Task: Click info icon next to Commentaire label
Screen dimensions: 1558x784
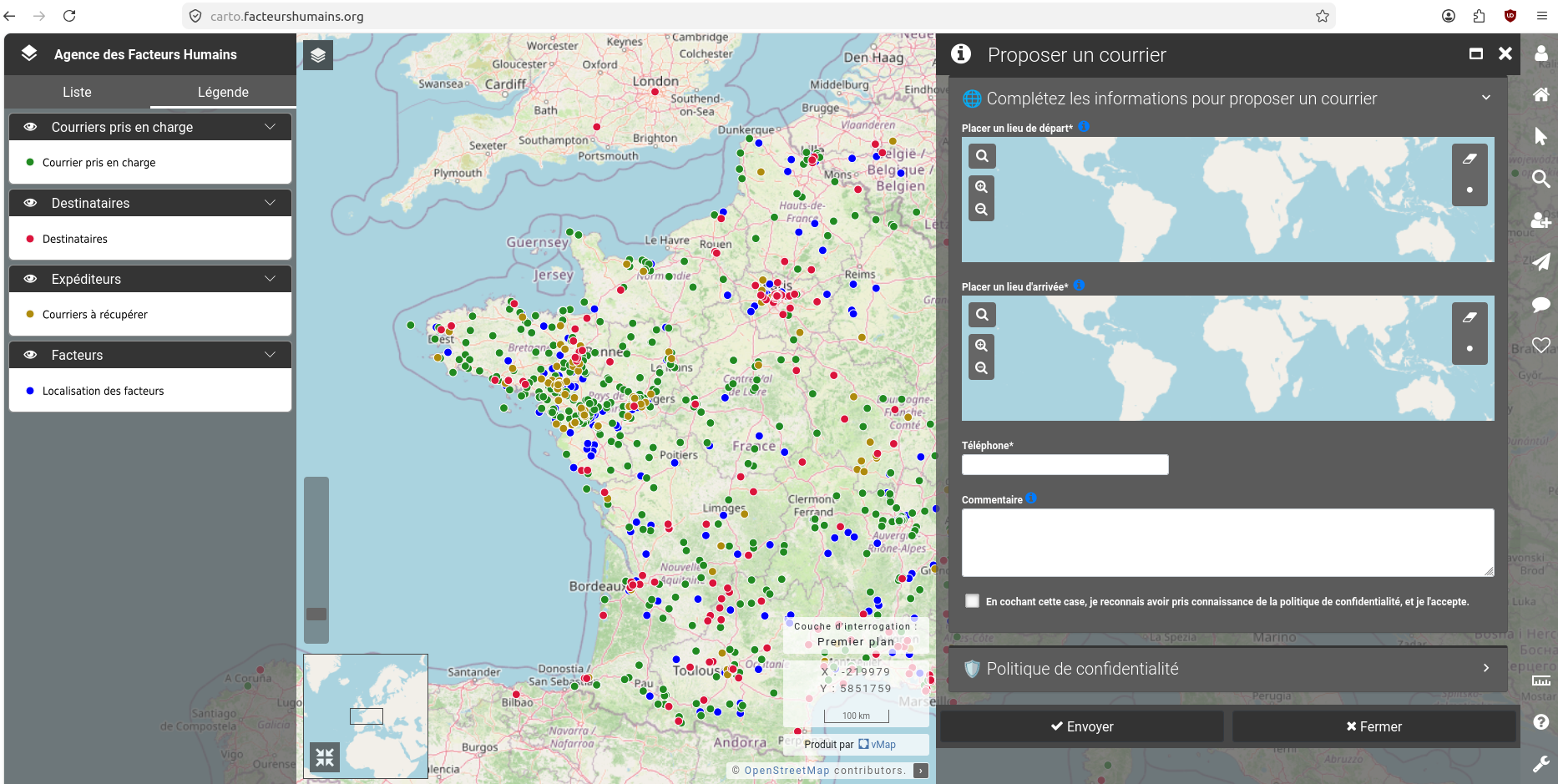Action: pos(1031,498)
